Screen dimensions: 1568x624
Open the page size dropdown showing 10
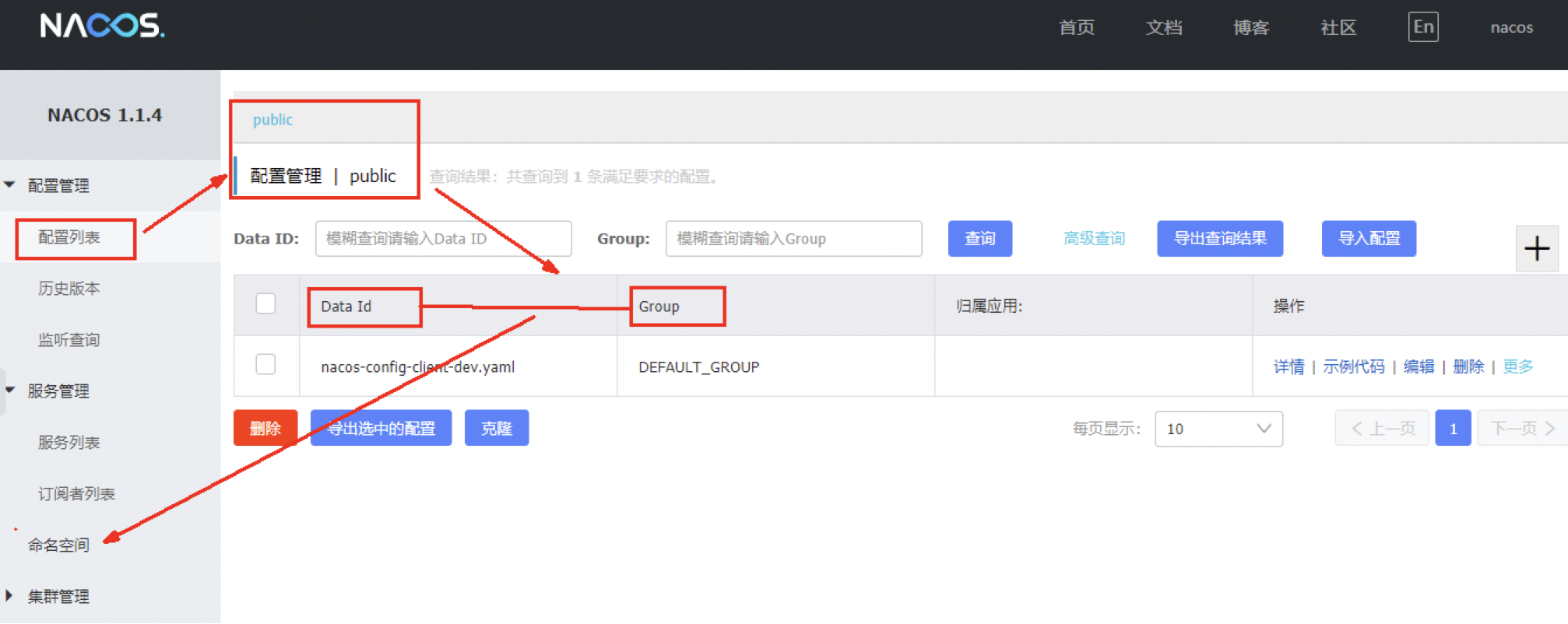pyautogui.click(x=1218, y=429)
